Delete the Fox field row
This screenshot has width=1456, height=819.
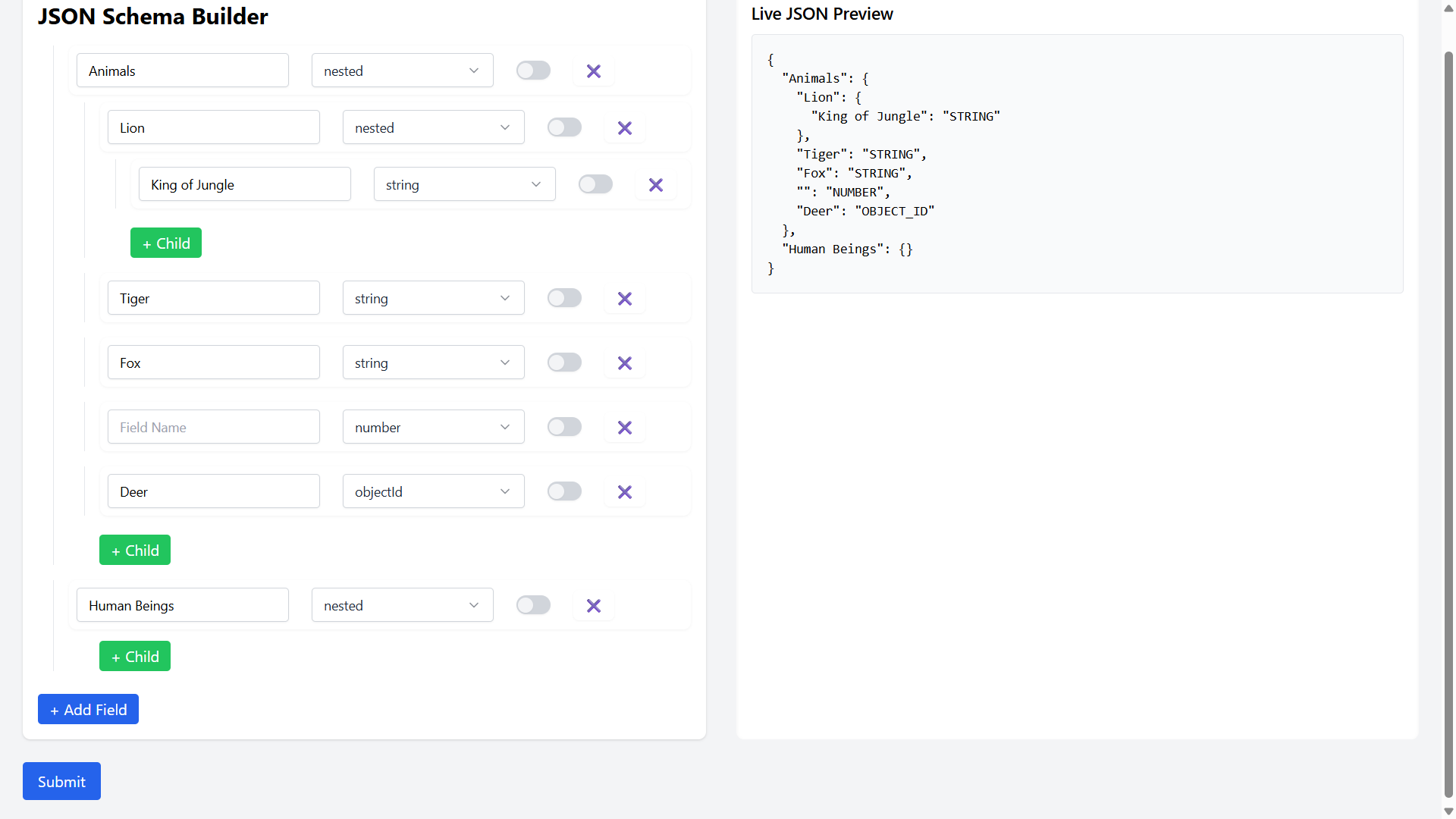point(625,363)
